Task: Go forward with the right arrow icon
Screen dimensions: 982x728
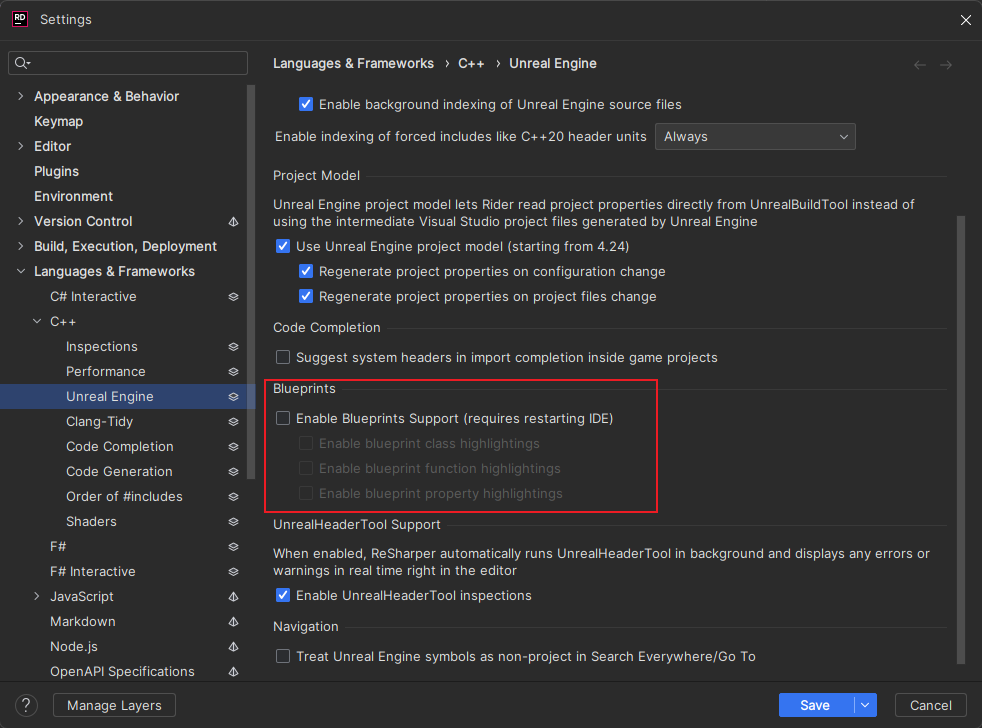Action: [x=946, y=65]
